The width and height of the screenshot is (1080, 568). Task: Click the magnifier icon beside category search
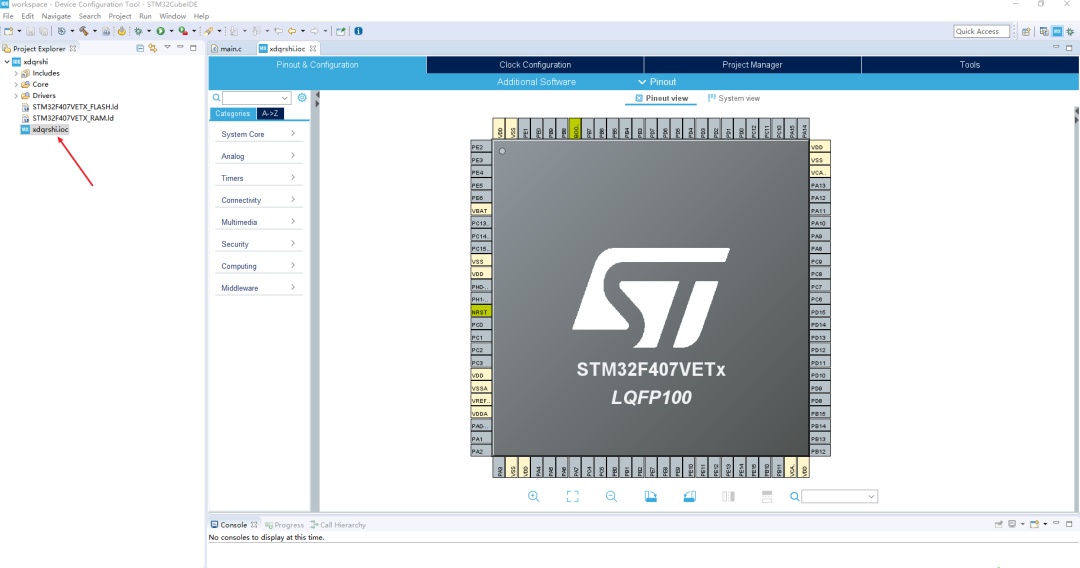[216, 98]
